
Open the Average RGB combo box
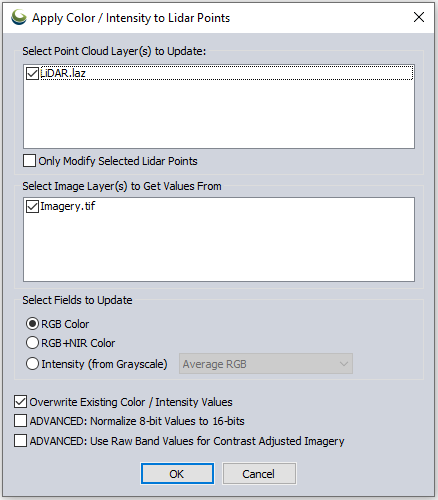click(x=266, y=364)
